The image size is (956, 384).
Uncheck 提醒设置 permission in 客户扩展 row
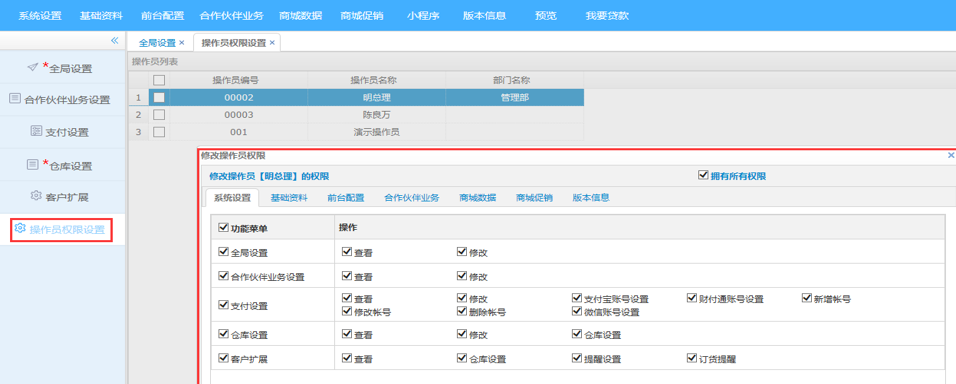pos(577,358)
